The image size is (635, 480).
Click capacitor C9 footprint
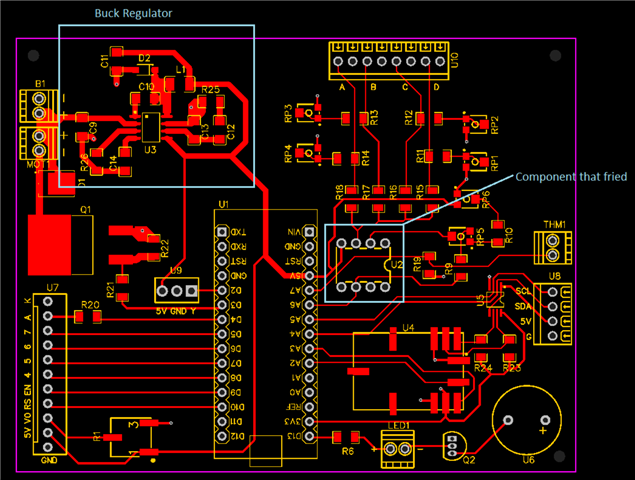pyautogui.click(x=82, y=127)
